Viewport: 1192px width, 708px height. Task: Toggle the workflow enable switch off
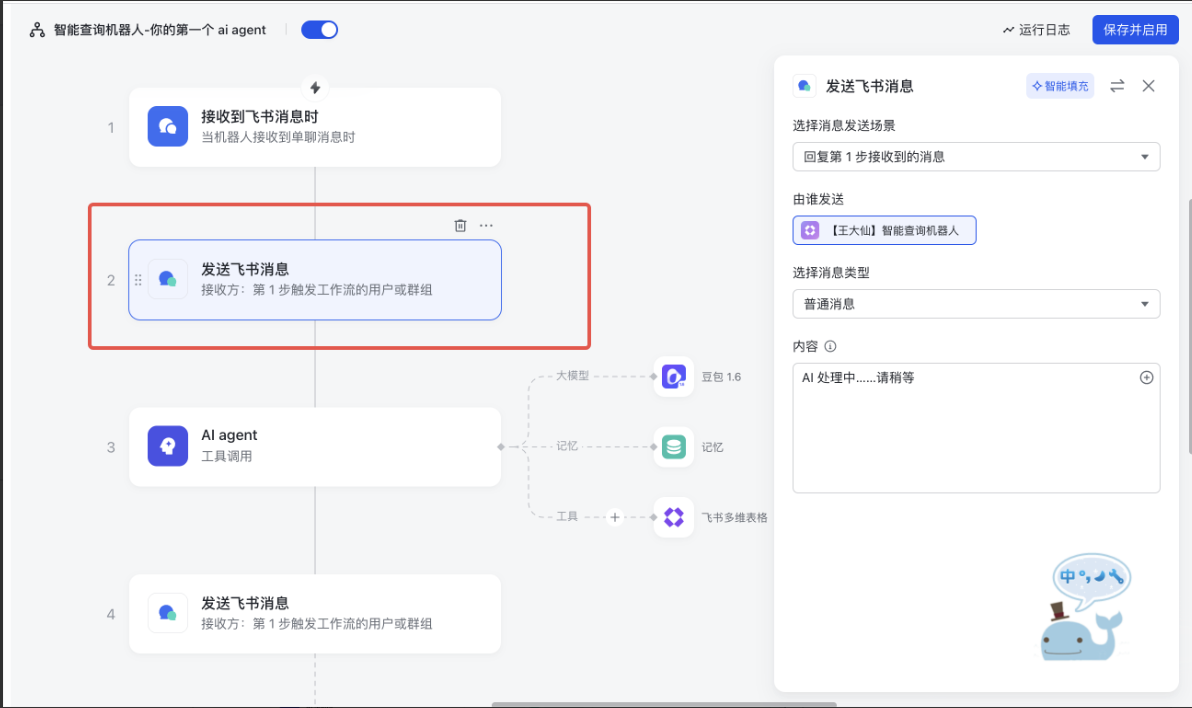click(320, 30)
